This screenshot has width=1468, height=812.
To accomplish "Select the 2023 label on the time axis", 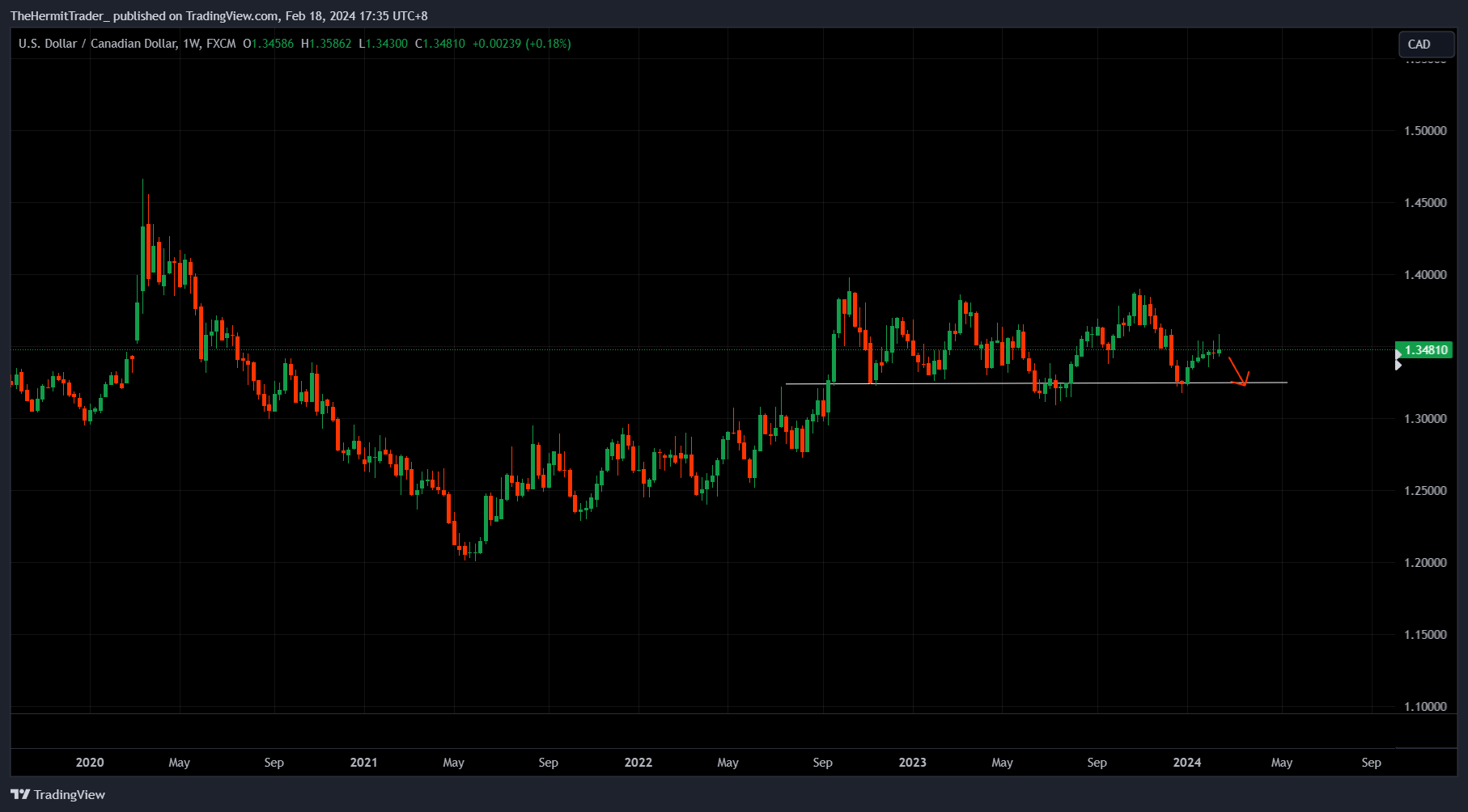I will pyautogui.click(x=912, y=762).
